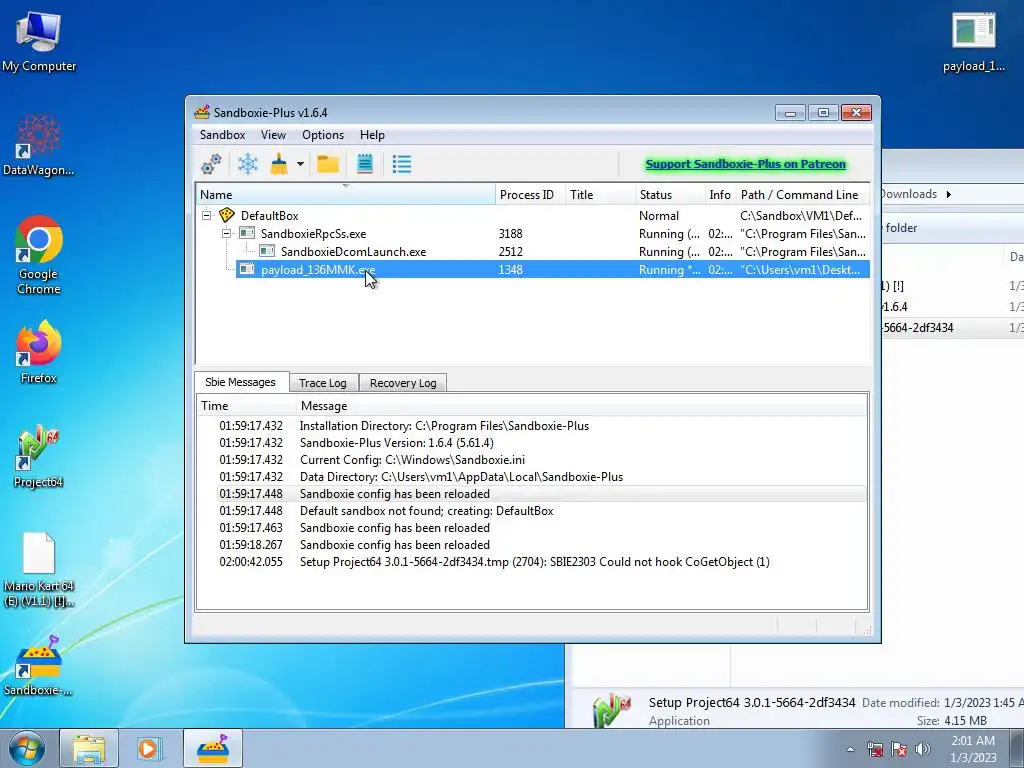The width and height of the screenshot is (1024, 768).
Task: Switch to the Recovery Log tab
Action: (x=403, y=383)
